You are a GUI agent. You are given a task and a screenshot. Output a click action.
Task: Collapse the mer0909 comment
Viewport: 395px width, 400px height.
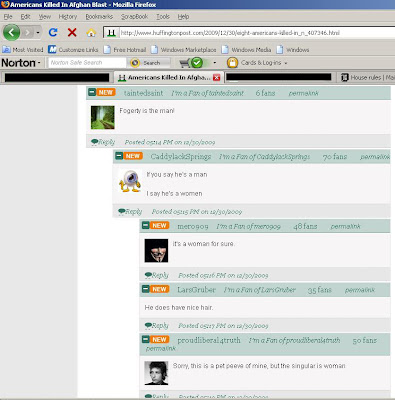pyautogui.click(x=145, y=226)
